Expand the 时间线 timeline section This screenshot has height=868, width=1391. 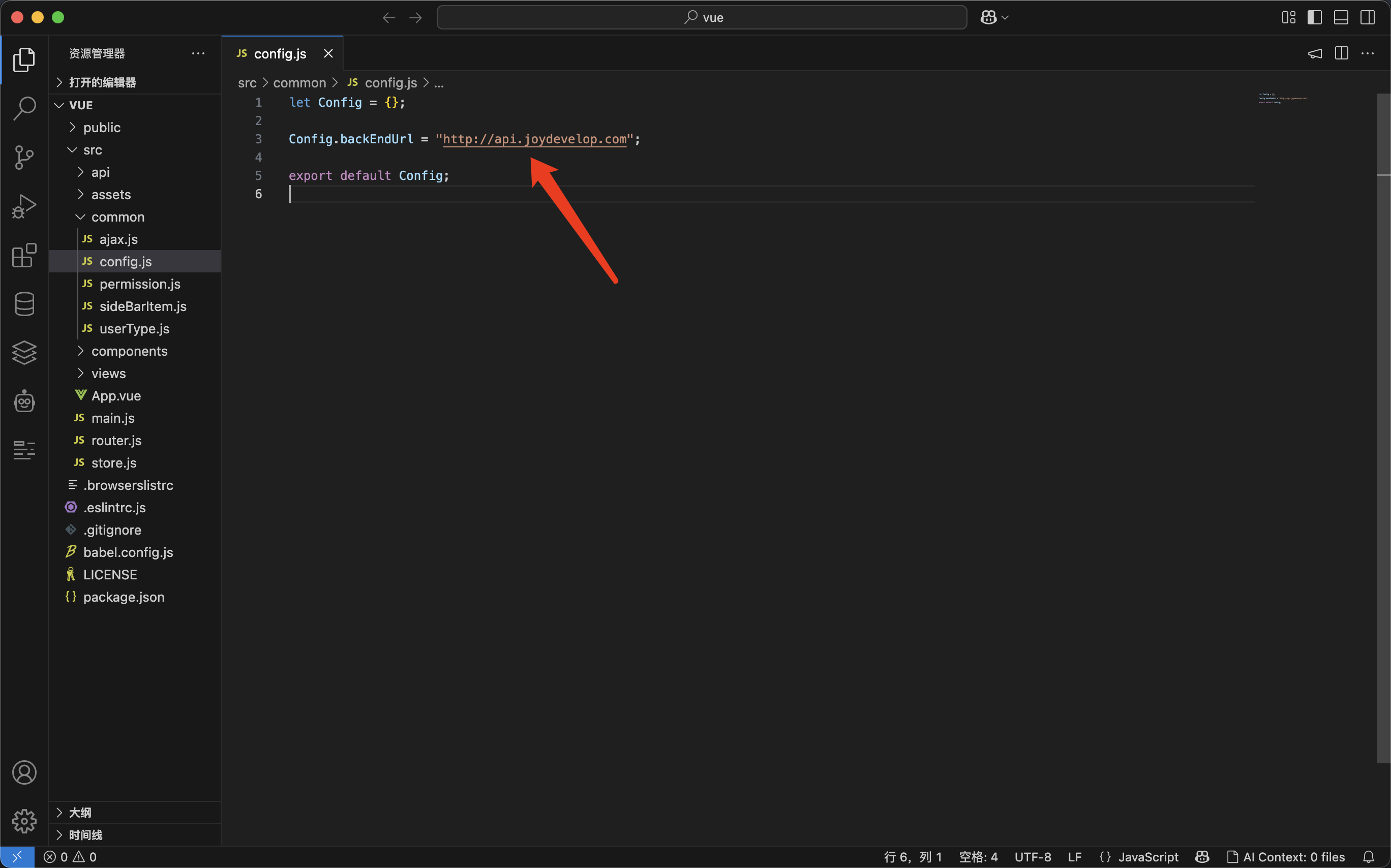(135, 834)
